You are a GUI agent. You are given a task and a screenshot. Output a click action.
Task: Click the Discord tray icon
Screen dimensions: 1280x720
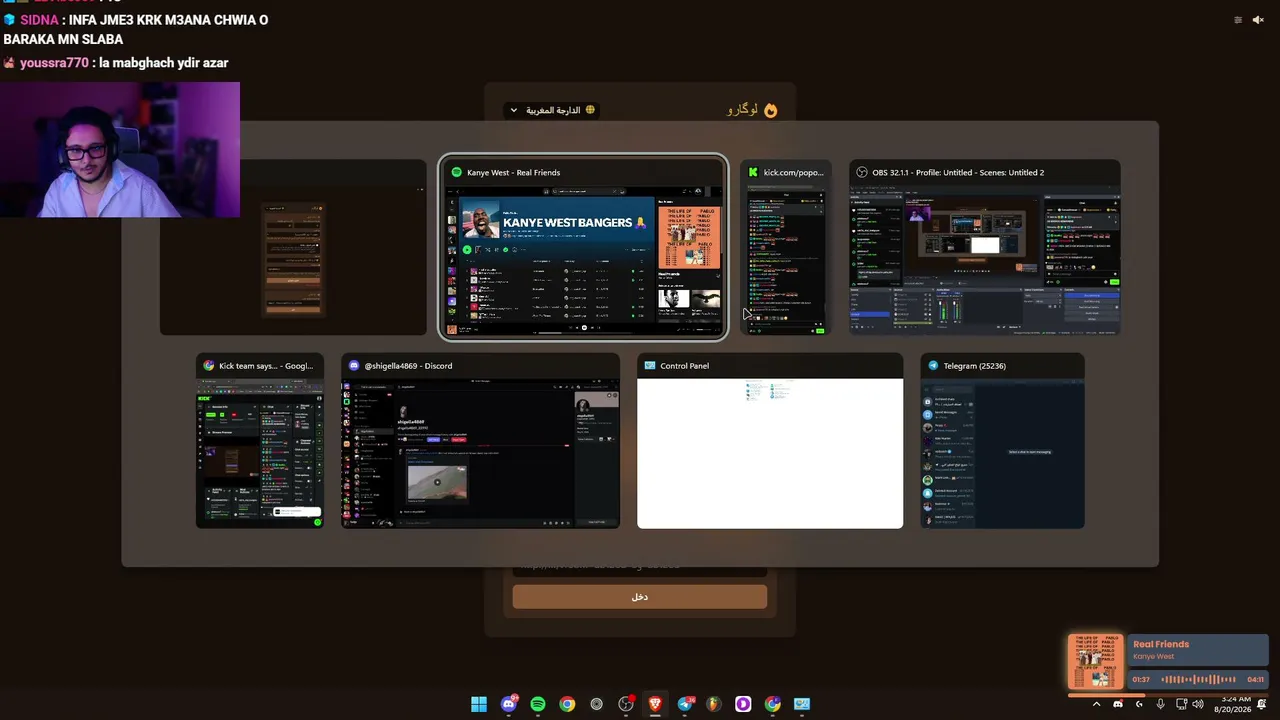point(1118,704)
